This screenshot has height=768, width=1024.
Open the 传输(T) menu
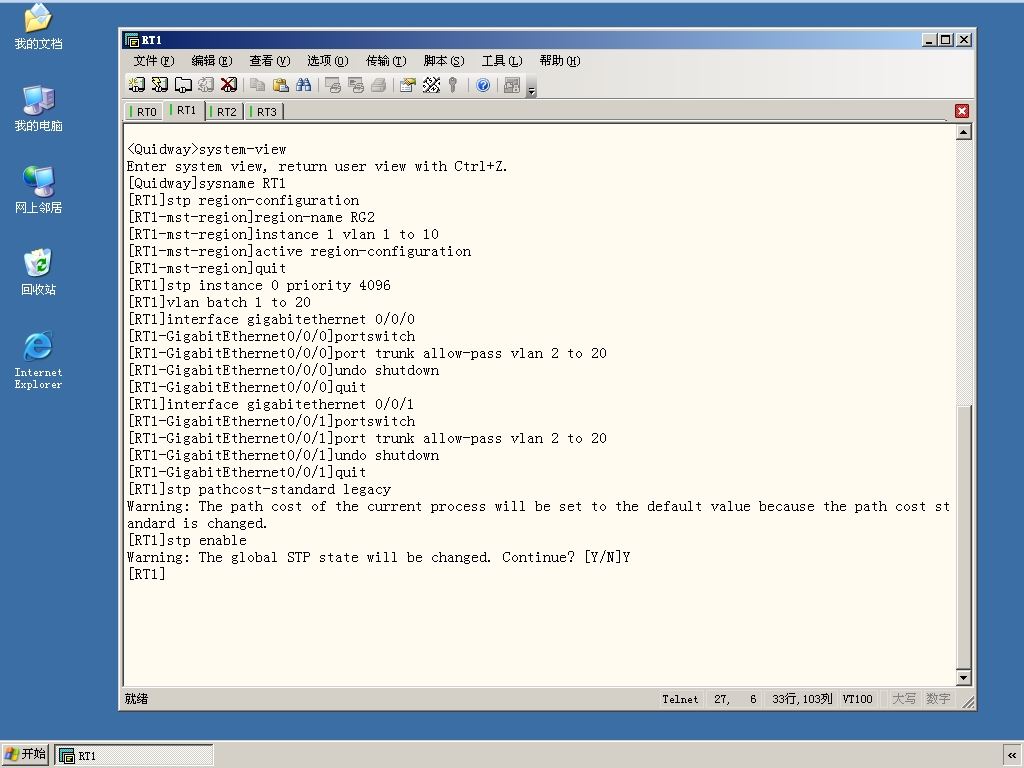tap(386, 61)
